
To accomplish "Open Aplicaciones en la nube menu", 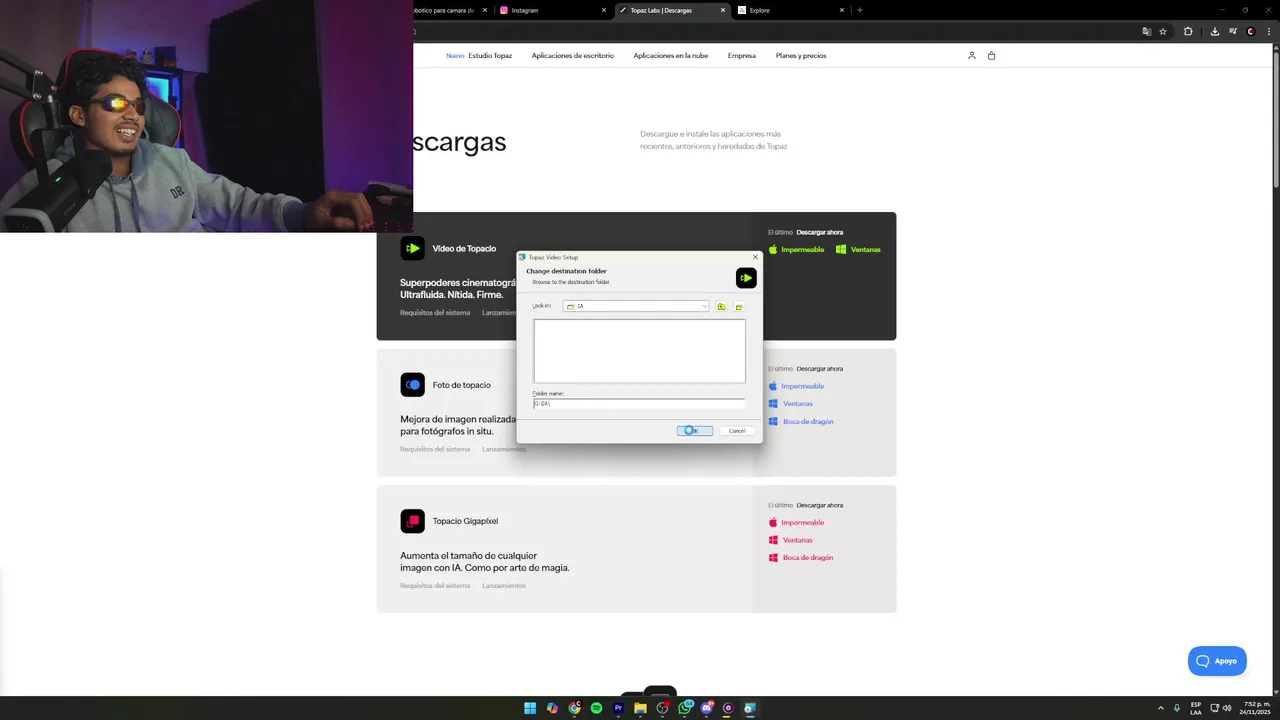I will [670, 55].
